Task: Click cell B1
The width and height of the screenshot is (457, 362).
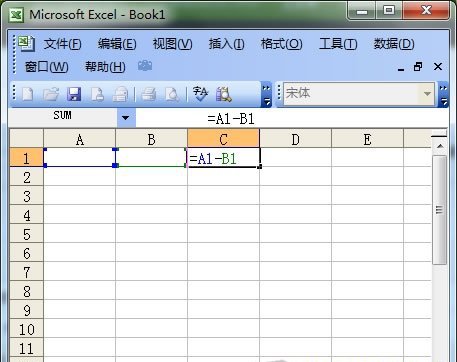Action: click(x=151, y=157)
